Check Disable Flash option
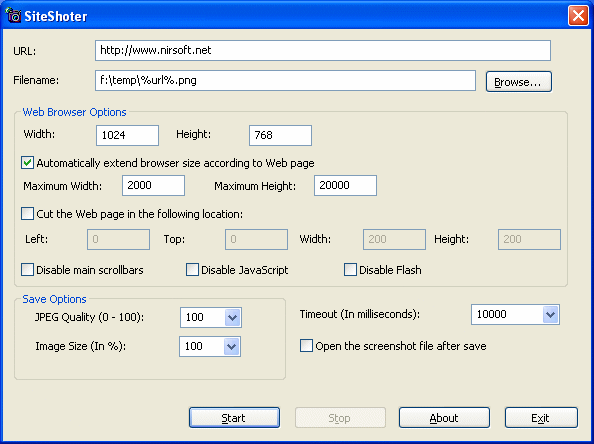 pos(350,270)
